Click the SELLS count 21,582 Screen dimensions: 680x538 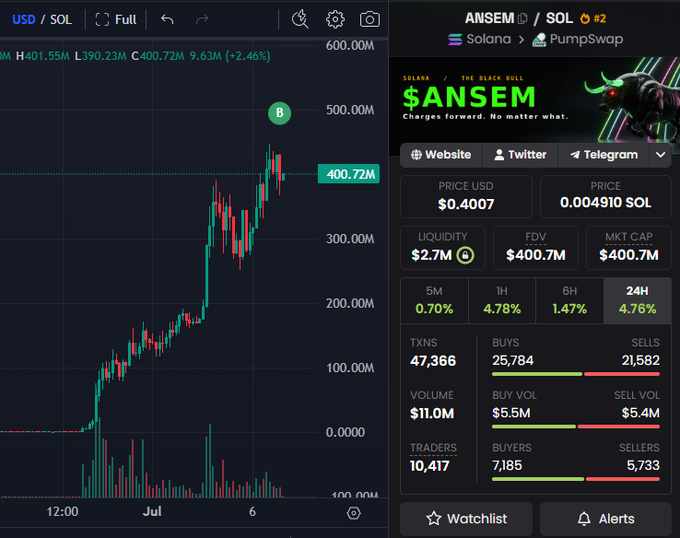[641, 360]
